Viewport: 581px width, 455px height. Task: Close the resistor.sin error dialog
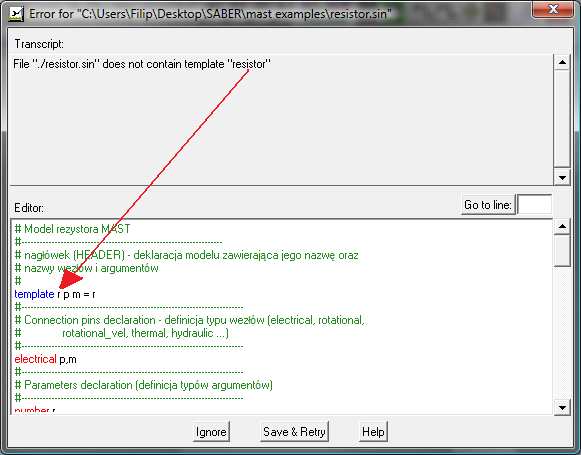(x=552, y=9)
